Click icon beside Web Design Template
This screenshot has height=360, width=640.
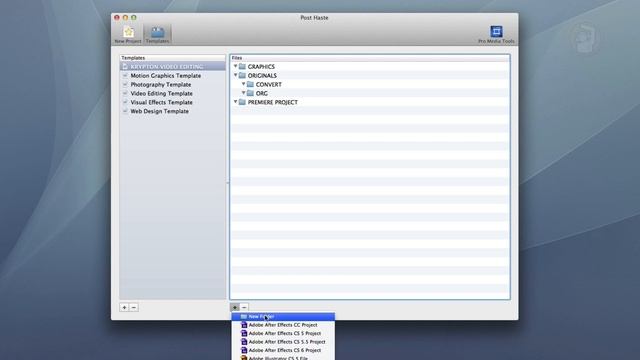click(x=125, y=111)
